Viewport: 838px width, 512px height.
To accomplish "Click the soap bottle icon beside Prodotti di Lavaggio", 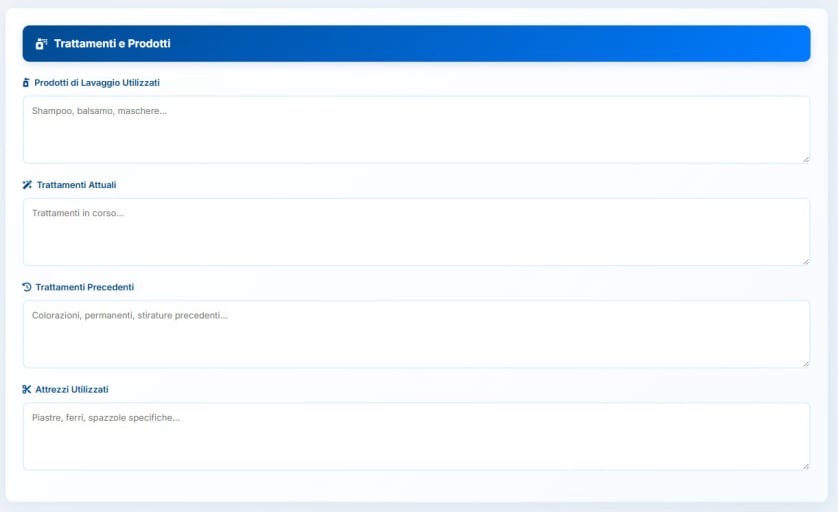I will click(26, 83).
